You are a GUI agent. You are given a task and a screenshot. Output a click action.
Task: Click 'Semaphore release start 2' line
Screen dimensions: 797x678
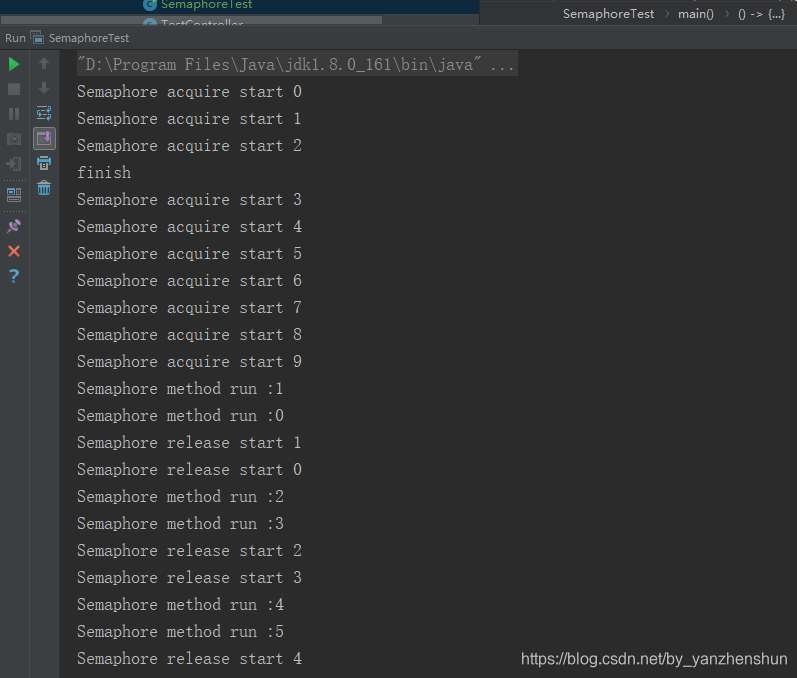[189, 551]
